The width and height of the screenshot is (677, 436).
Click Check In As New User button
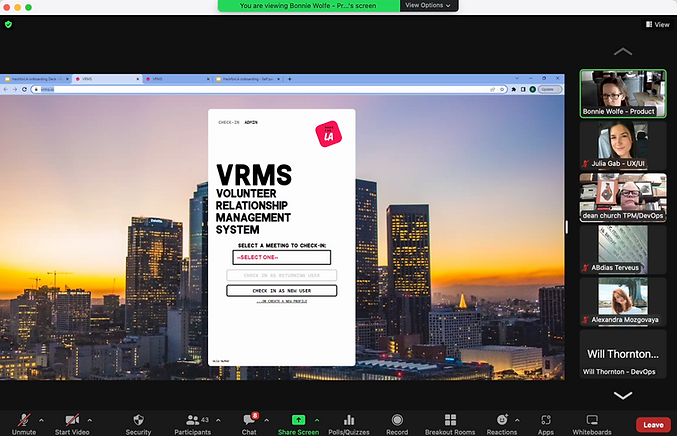click(x=282, y=291)
